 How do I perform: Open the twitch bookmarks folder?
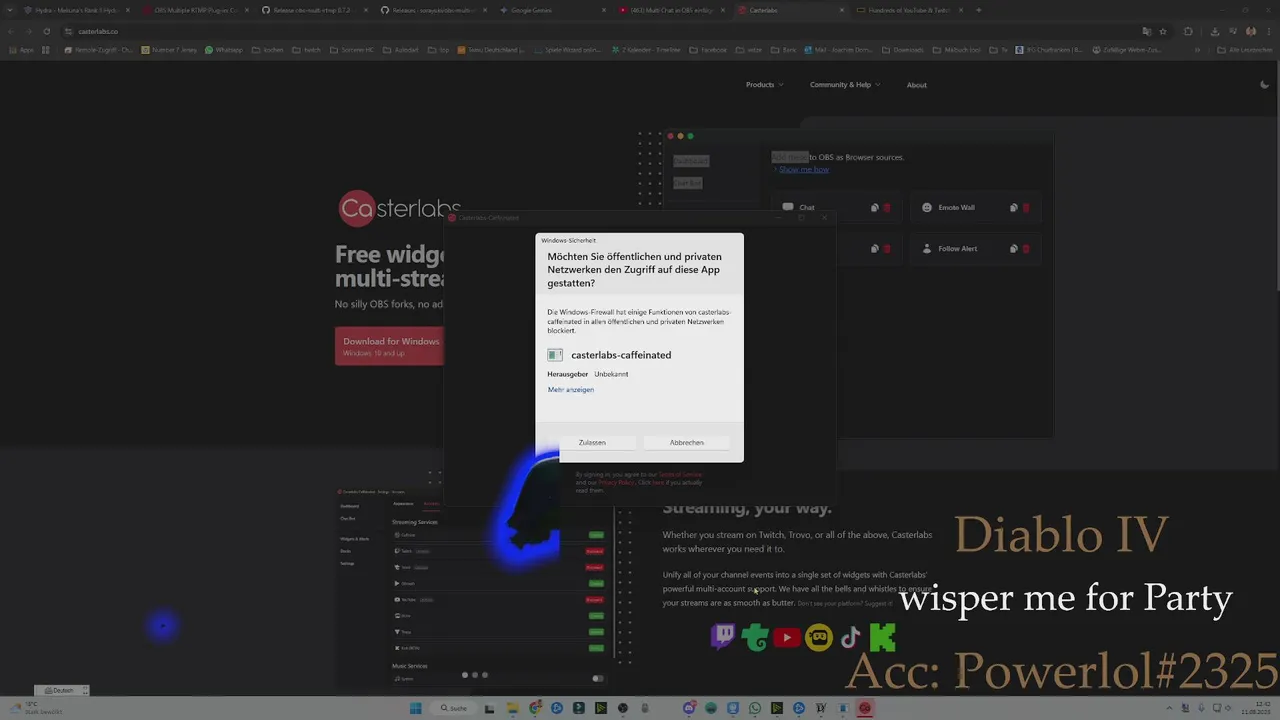(x=308, y=50)
